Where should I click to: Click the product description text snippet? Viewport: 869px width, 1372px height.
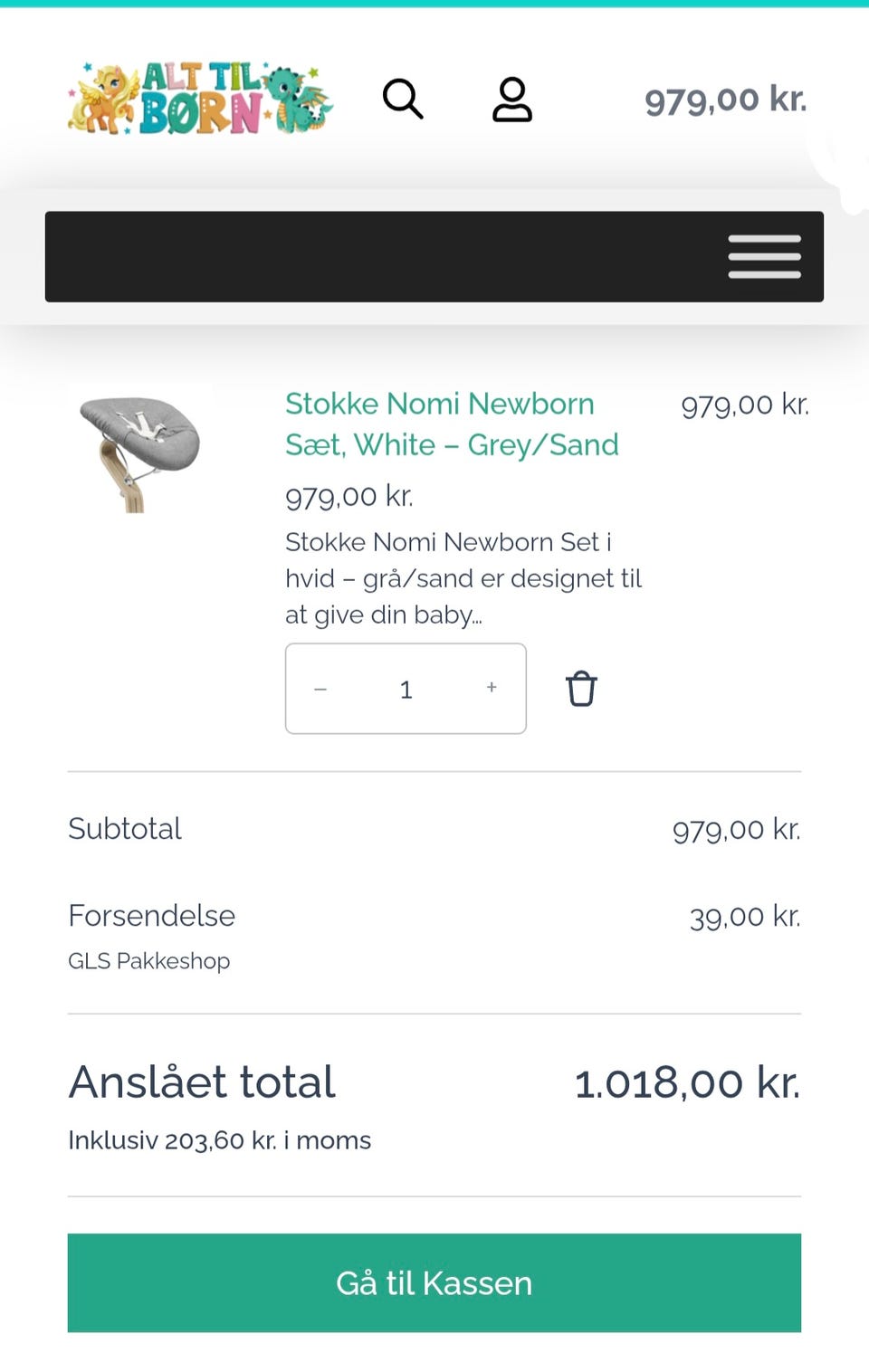tap(463, 578)
